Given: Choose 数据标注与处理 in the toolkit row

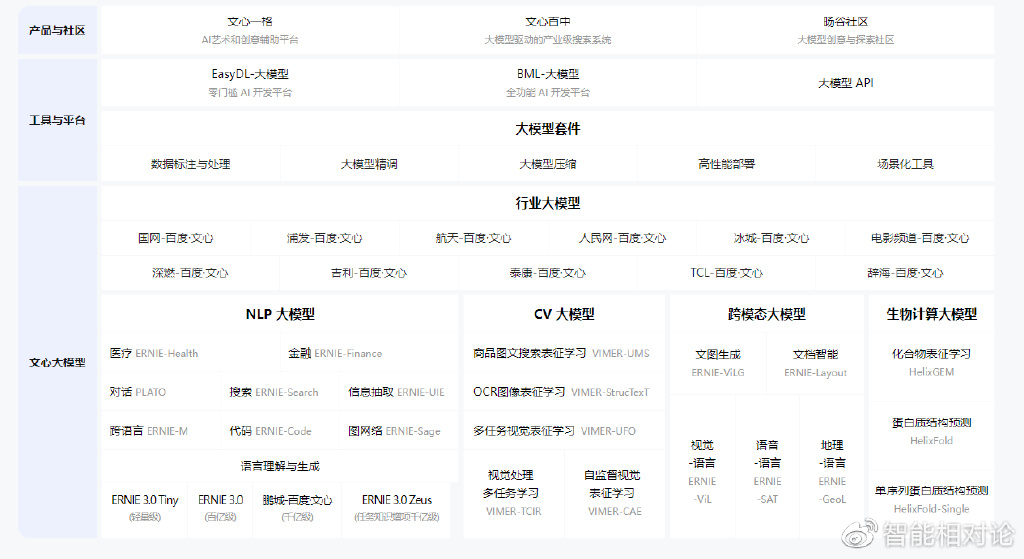Looking at the screenshot, I should click(x=191, y=164).
